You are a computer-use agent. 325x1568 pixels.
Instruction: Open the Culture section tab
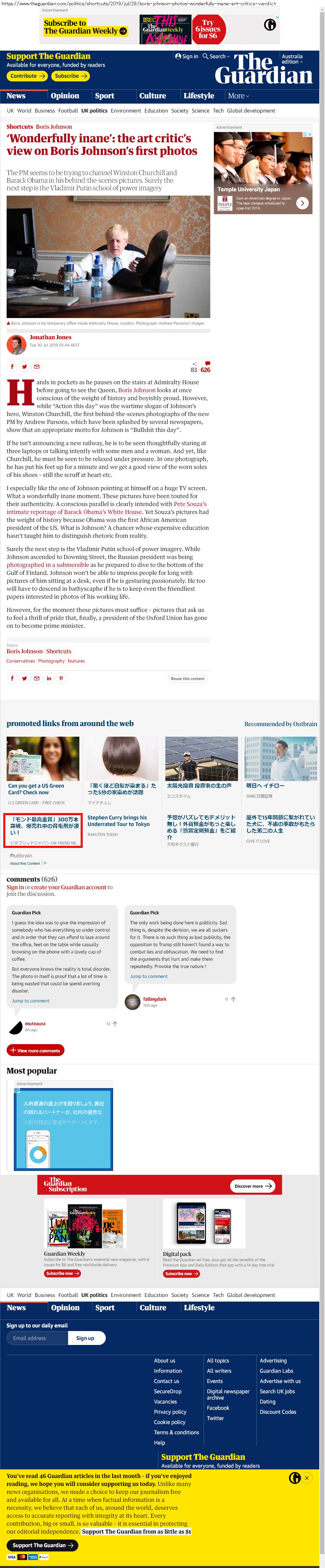(x=153, y=96)
